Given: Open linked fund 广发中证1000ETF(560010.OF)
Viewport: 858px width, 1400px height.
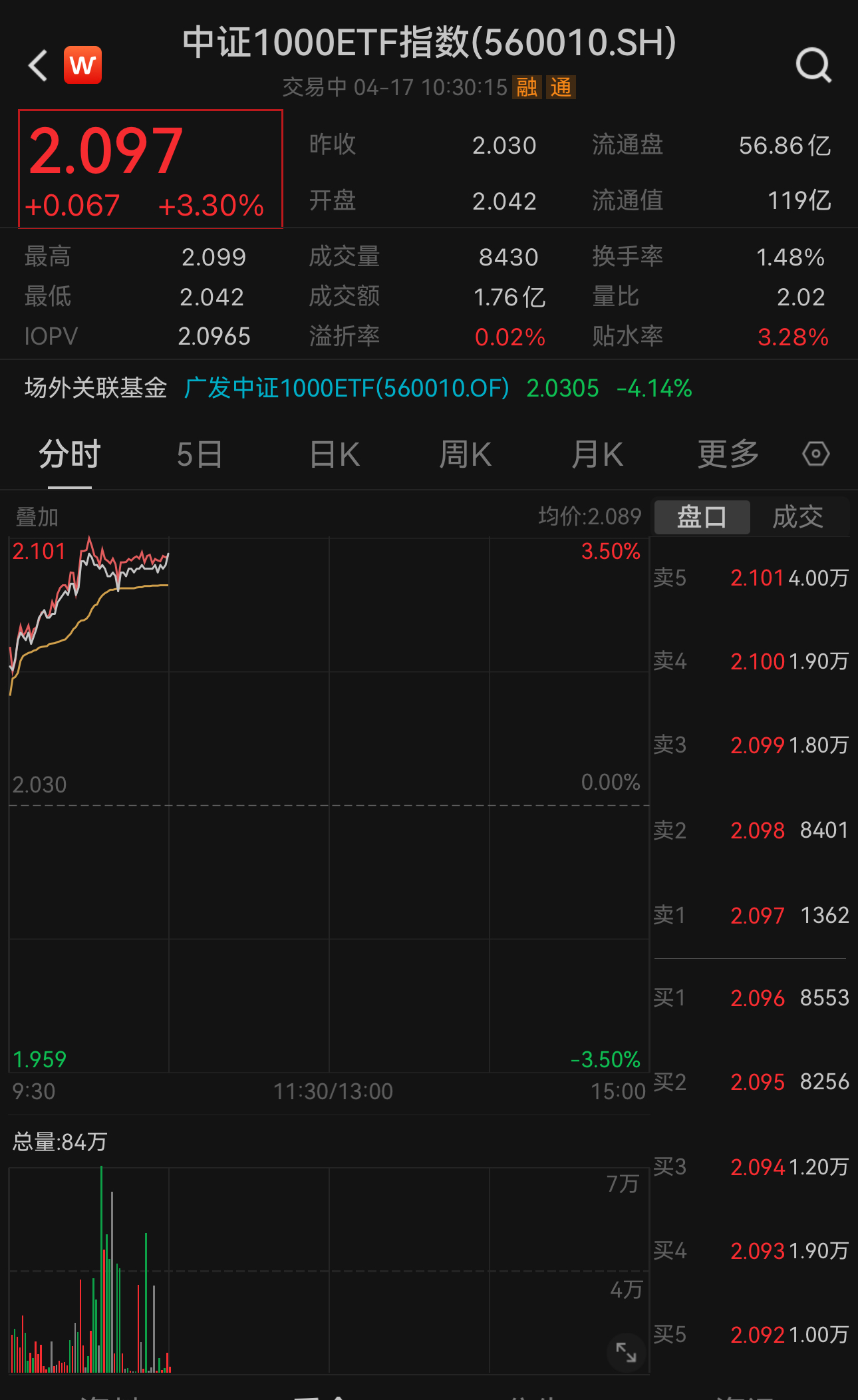Looking at the screenshot, I should click(347, 388).
